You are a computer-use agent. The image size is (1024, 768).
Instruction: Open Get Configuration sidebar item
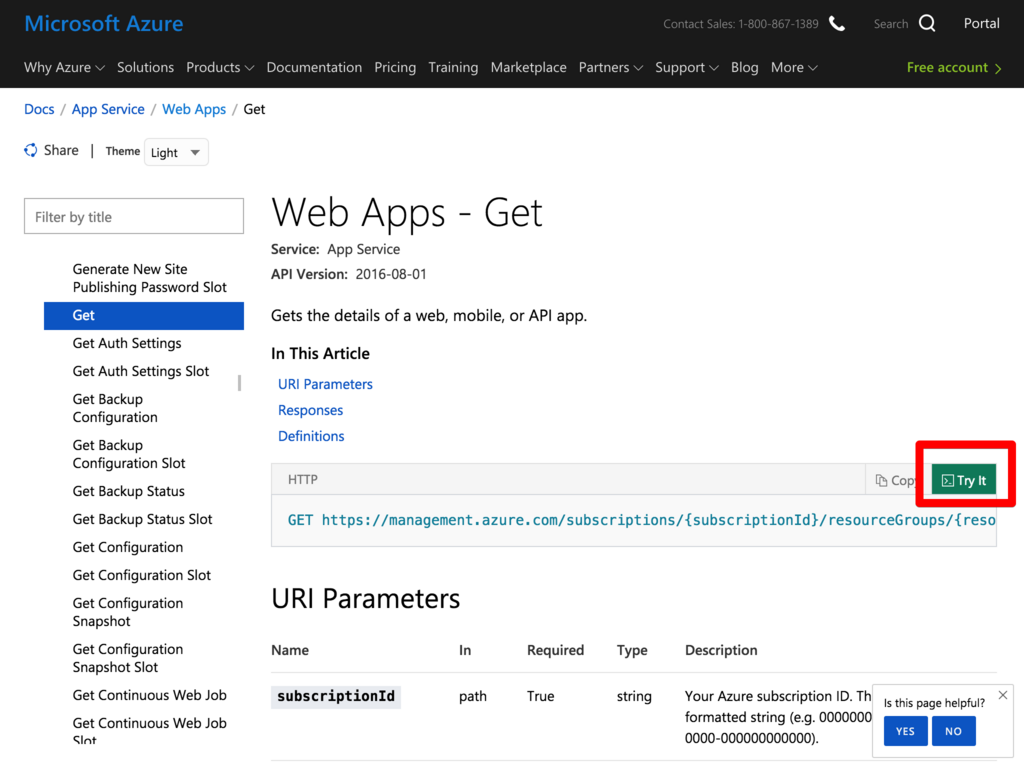[x=127, y=547]
